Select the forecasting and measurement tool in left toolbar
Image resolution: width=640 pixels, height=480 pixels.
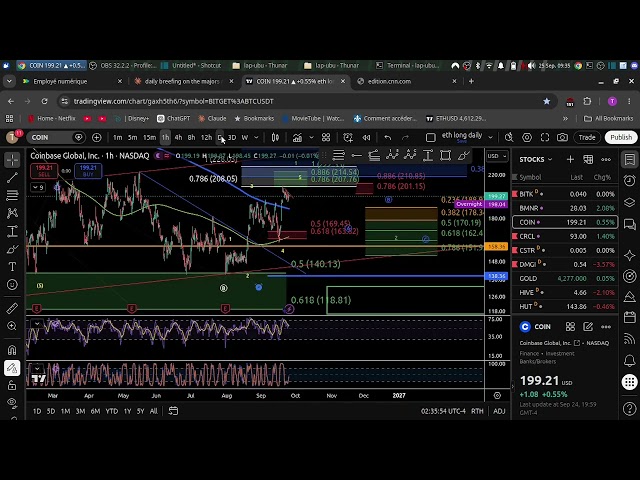tap(12, 231)
